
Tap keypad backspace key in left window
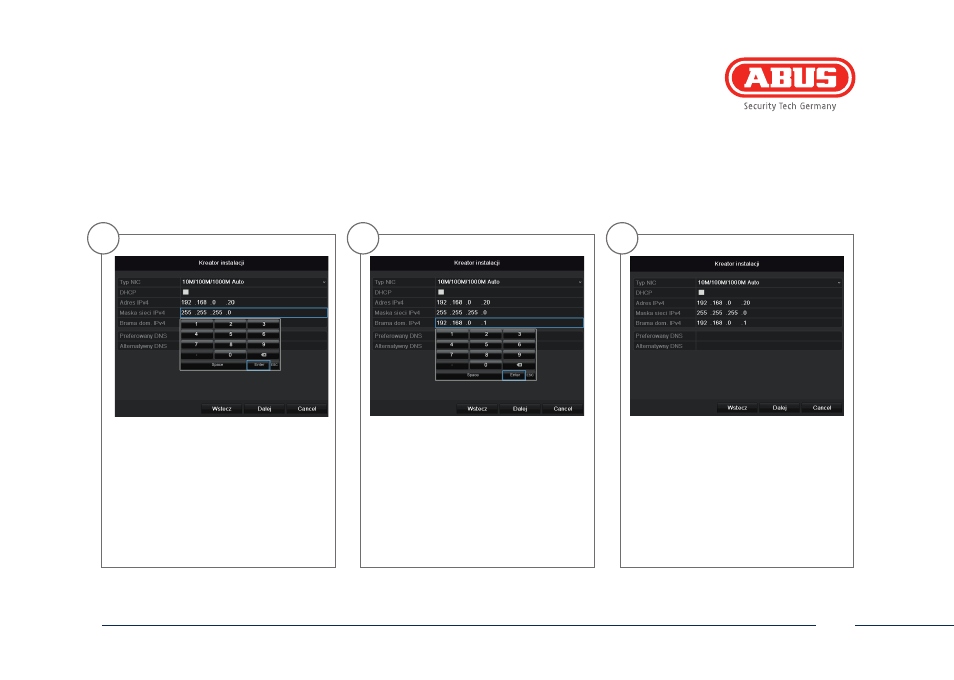coord(263,355)
